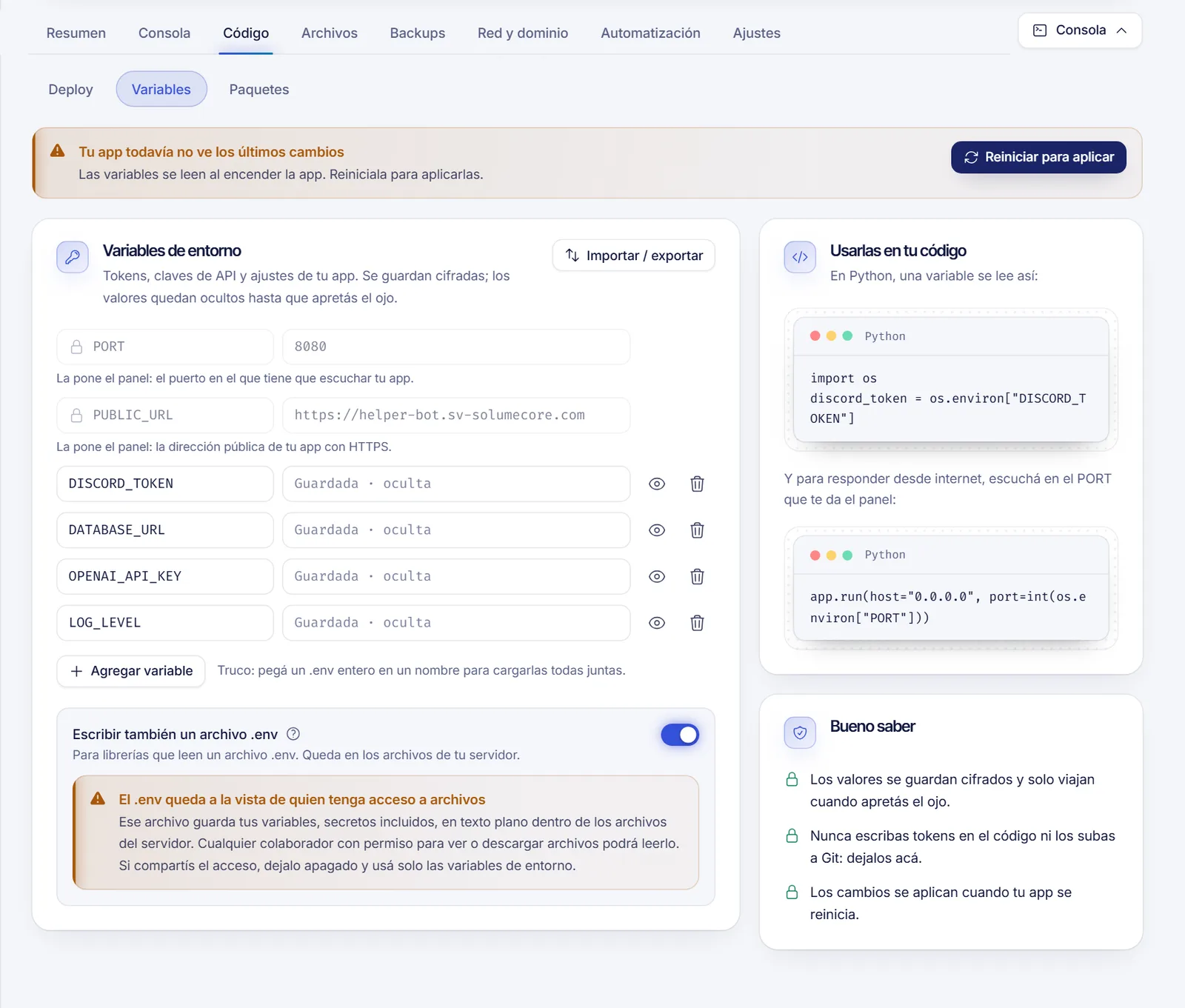Viewport: 1185px width, 1008px height.
Task: Click warning triangle in the .env notice
Action: click(x=98, y=798)
